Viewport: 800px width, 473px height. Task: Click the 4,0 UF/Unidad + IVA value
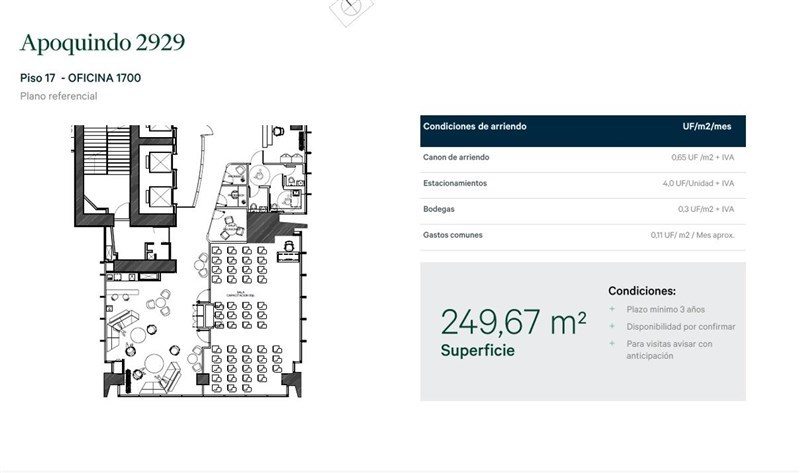(698, 184)
